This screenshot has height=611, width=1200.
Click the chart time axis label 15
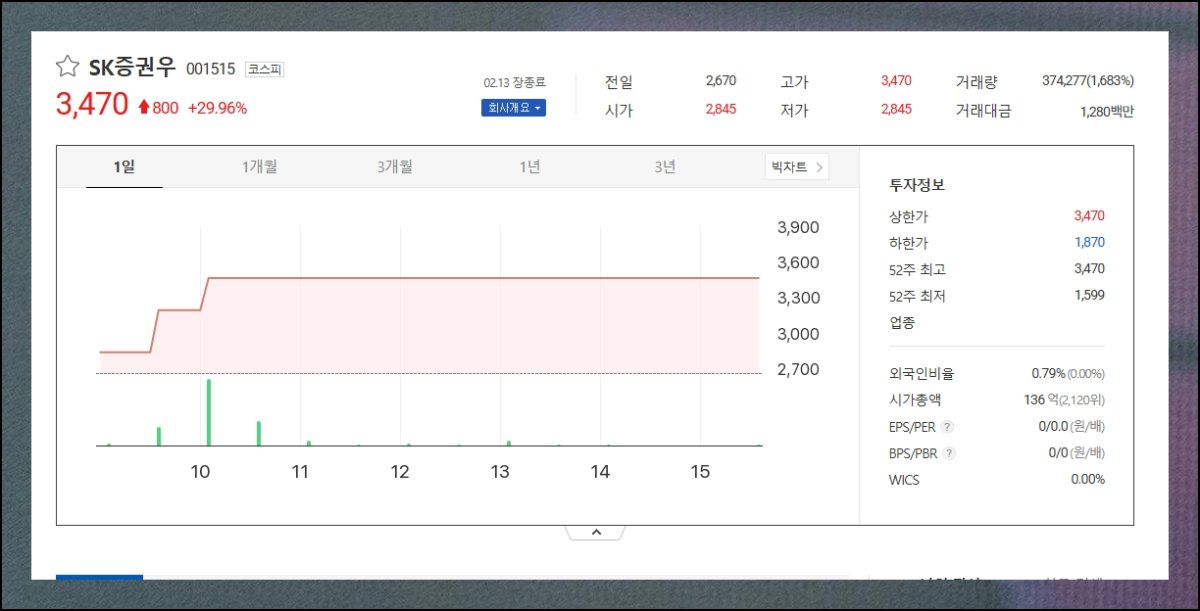pos(700,472)
